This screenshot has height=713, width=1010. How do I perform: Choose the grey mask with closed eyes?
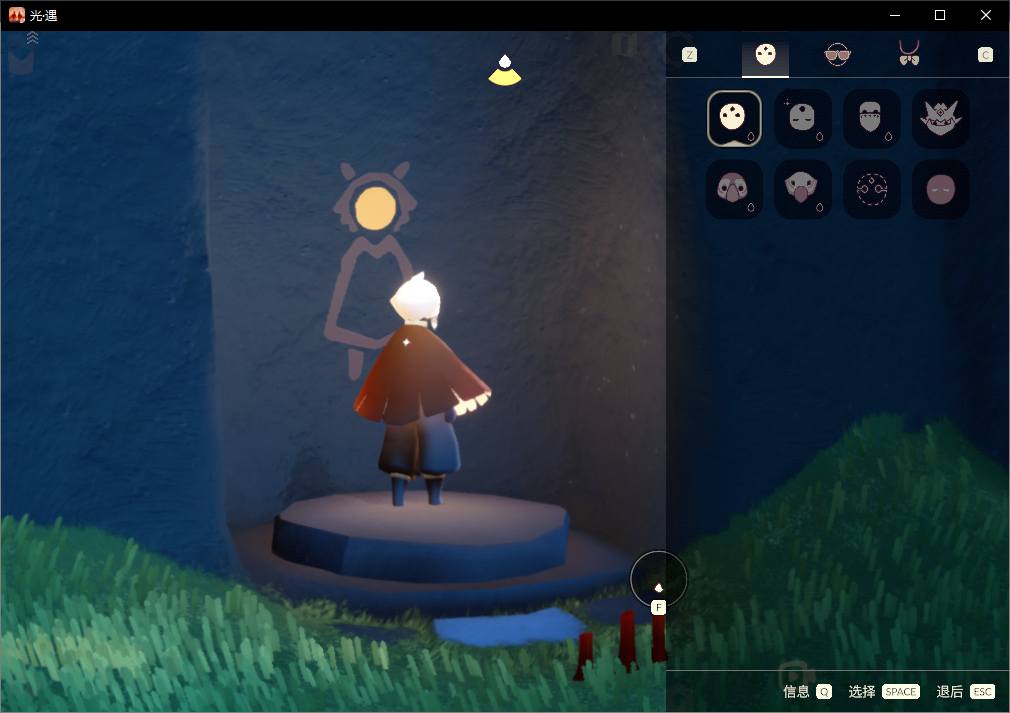coord(803,119)
